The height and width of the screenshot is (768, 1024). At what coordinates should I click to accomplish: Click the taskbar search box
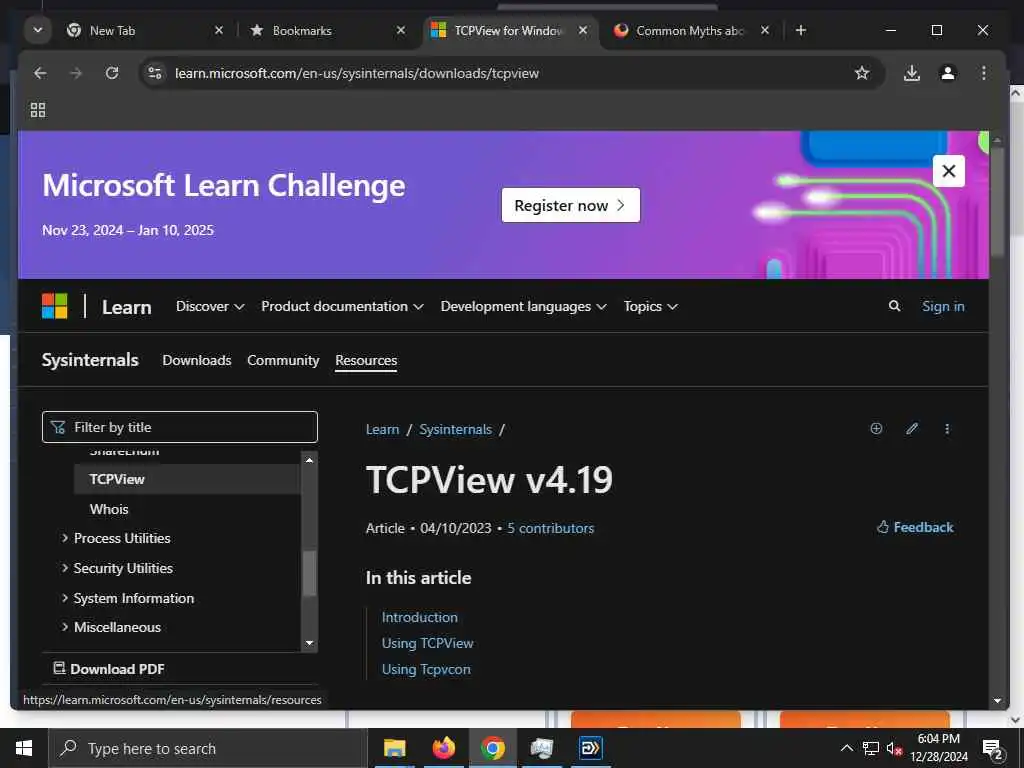click(x=208, y=748)
